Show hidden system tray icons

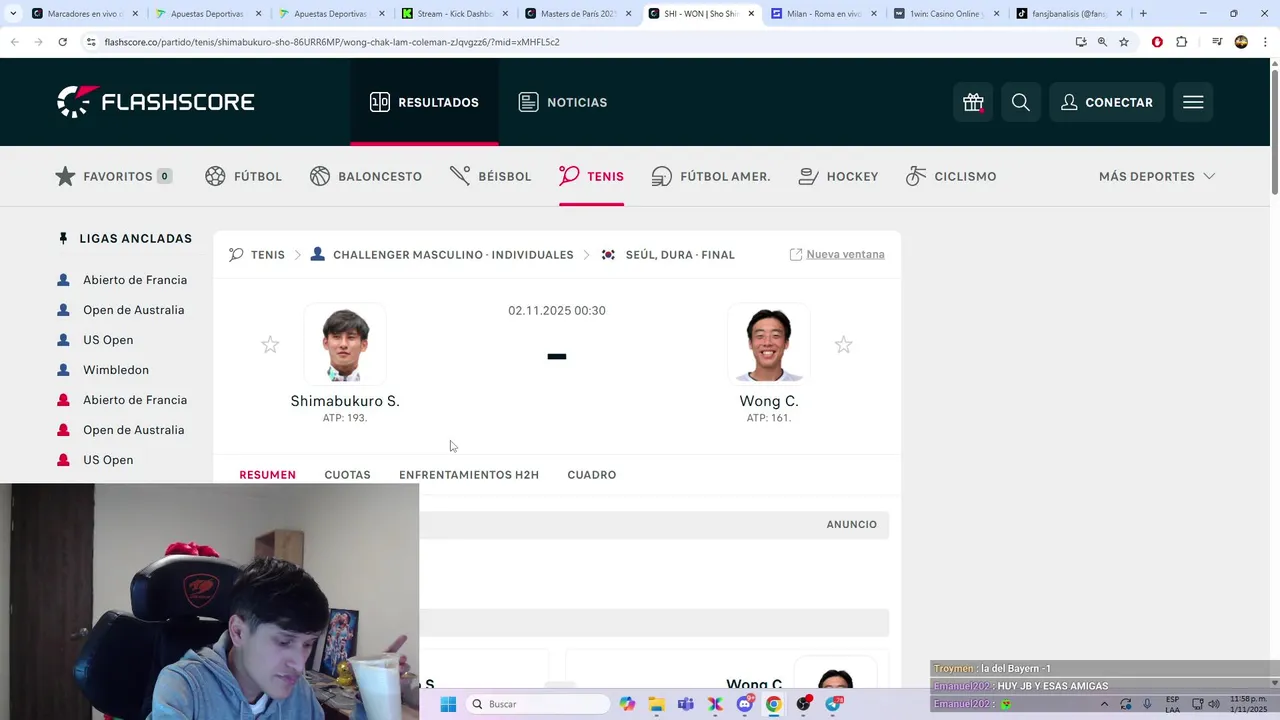click(1104, 704)
